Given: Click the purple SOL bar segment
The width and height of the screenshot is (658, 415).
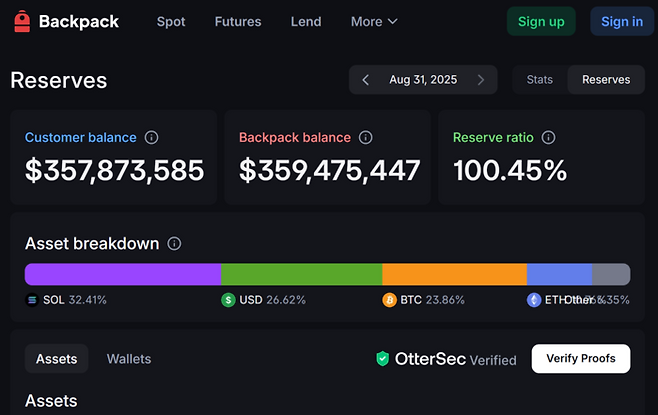Looking at the screenshot, I should [x=123, y=274].
